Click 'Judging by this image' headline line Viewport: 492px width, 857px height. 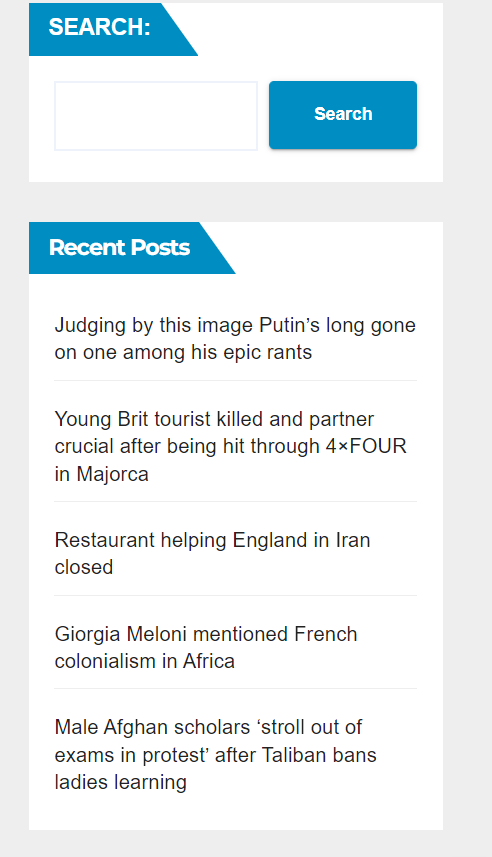point(235,325)
